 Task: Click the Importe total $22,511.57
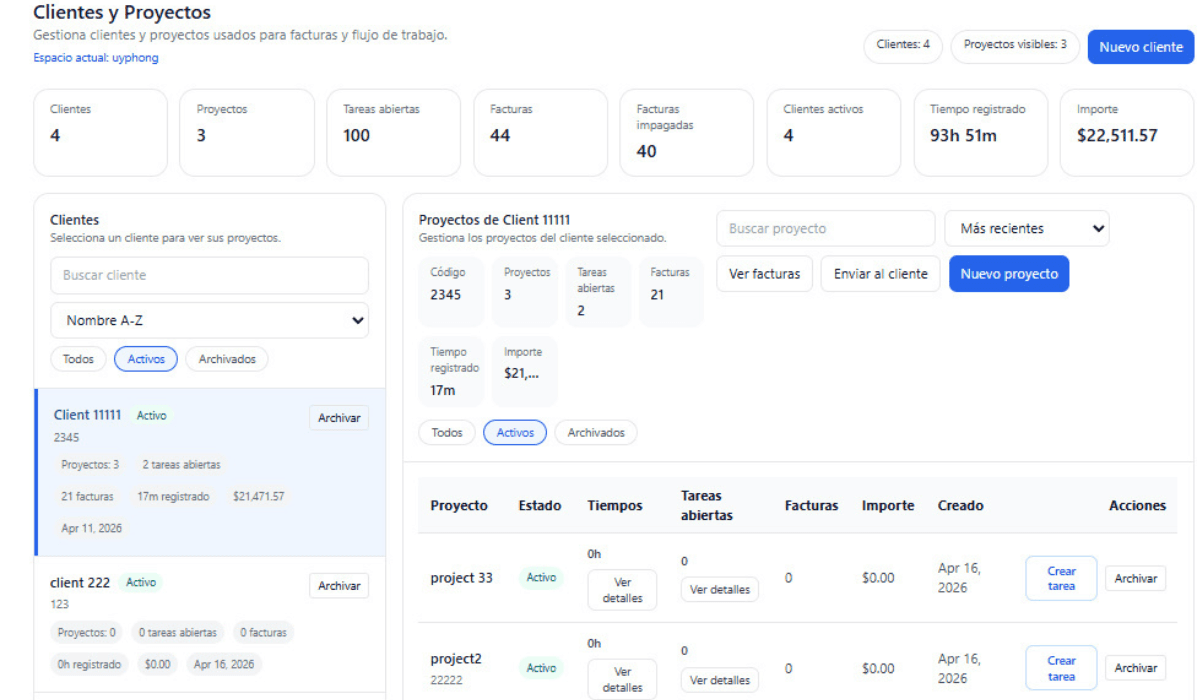[x=1117, y=136]
